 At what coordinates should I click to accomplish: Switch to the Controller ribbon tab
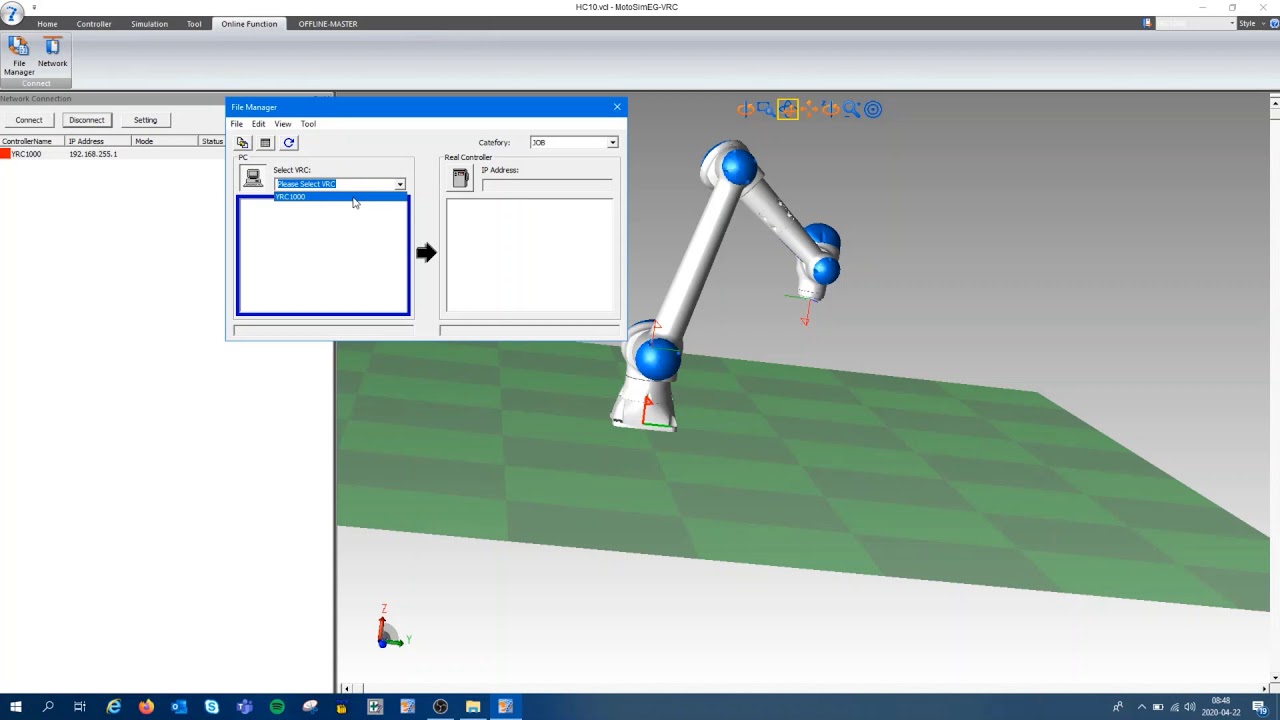[94, 24]
